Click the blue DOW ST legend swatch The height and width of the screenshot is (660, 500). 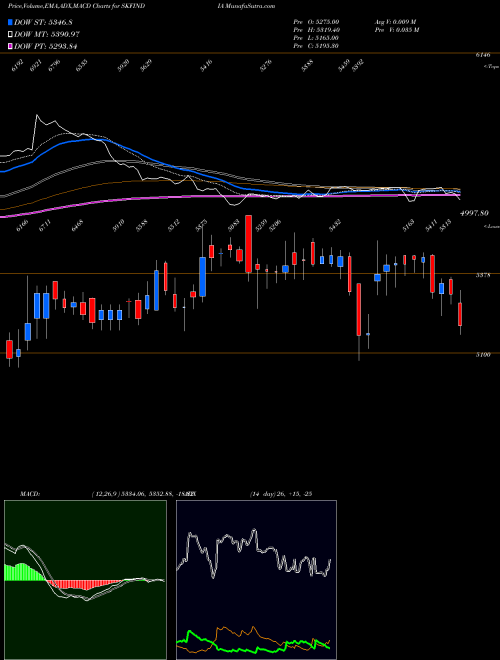pos(10,22)
